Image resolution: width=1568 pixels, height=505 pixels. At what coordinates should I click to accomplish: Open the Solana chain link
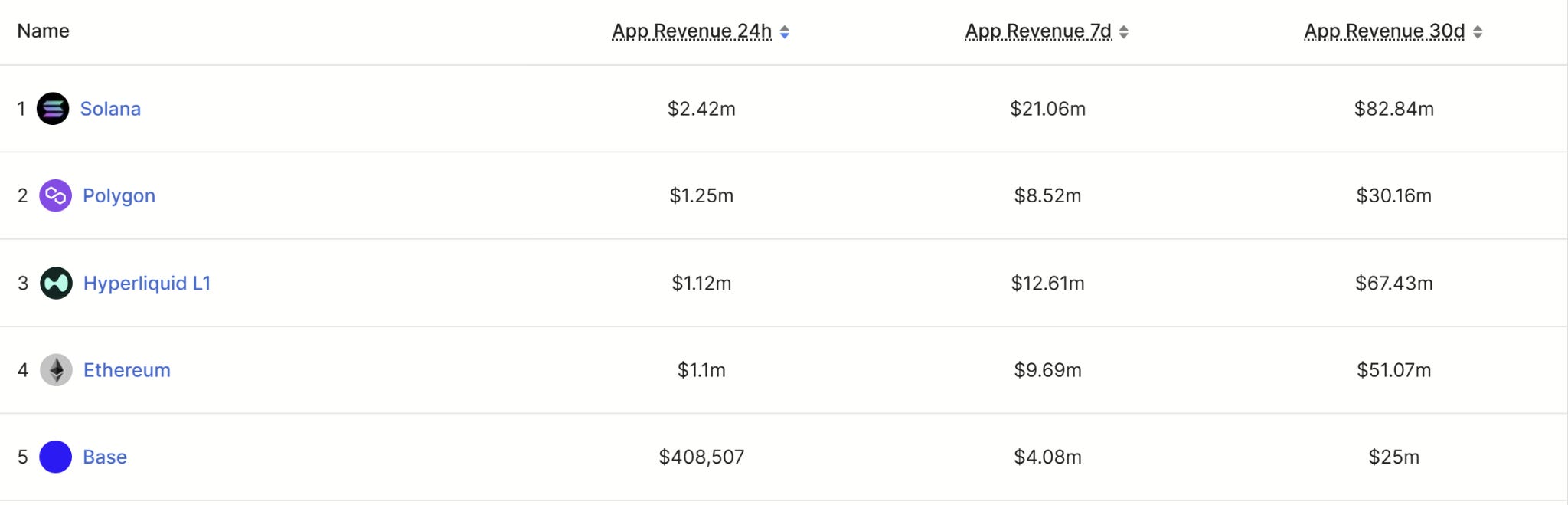pyautogui.click(x=110, y=109)
